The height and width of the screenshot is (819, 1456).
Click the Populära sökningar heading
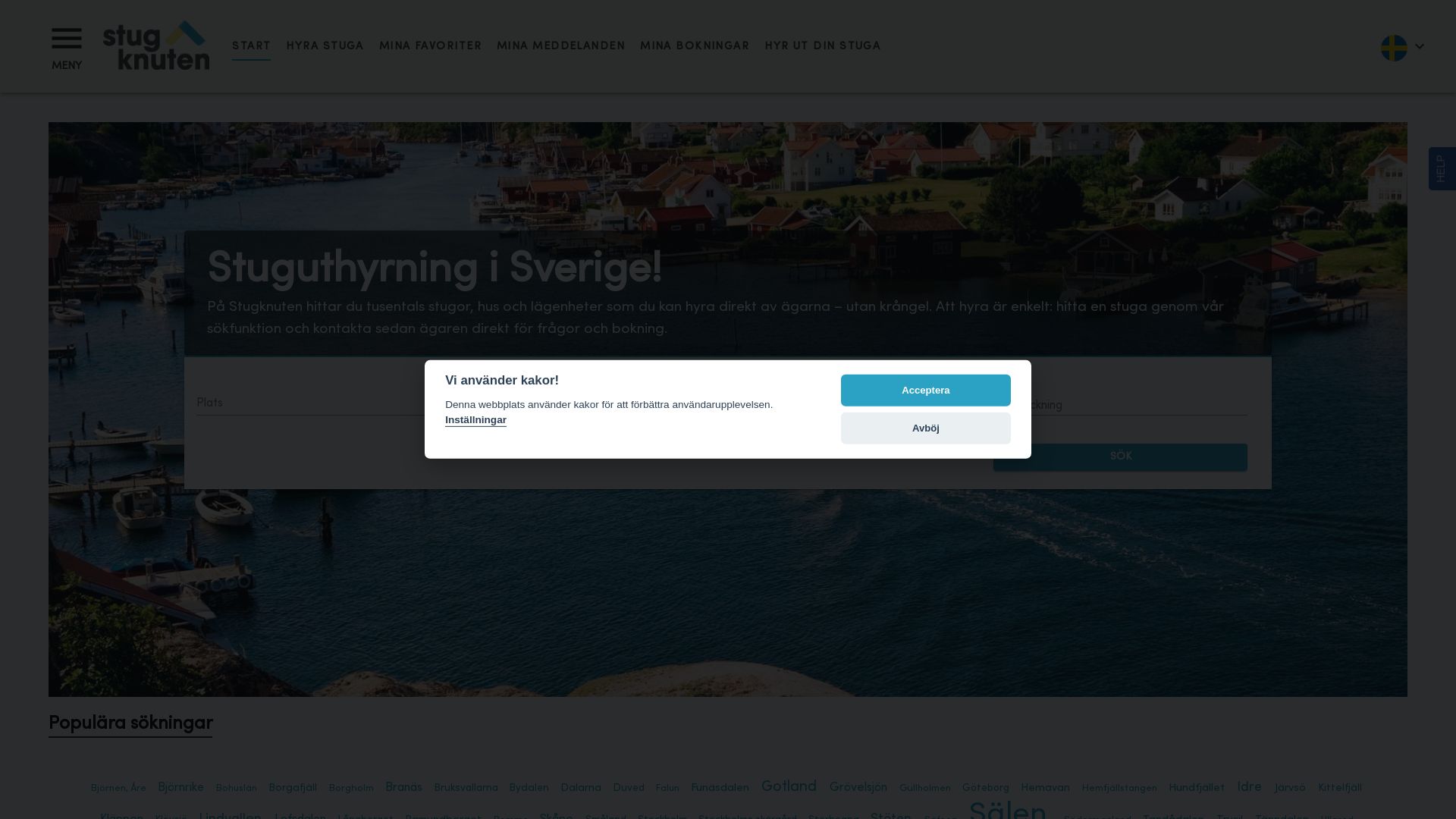130,723
